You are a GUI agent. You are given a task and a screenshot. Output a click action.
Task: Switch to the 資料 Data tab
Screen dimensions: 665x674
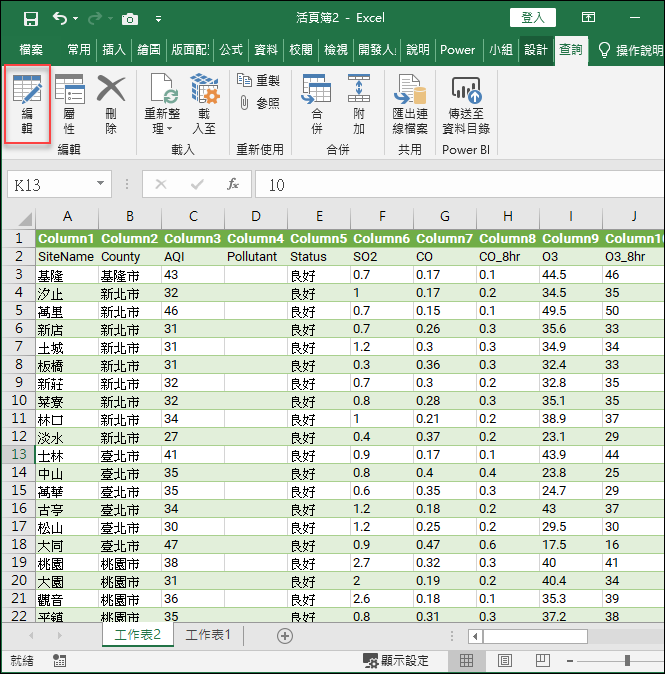[266, 50]
